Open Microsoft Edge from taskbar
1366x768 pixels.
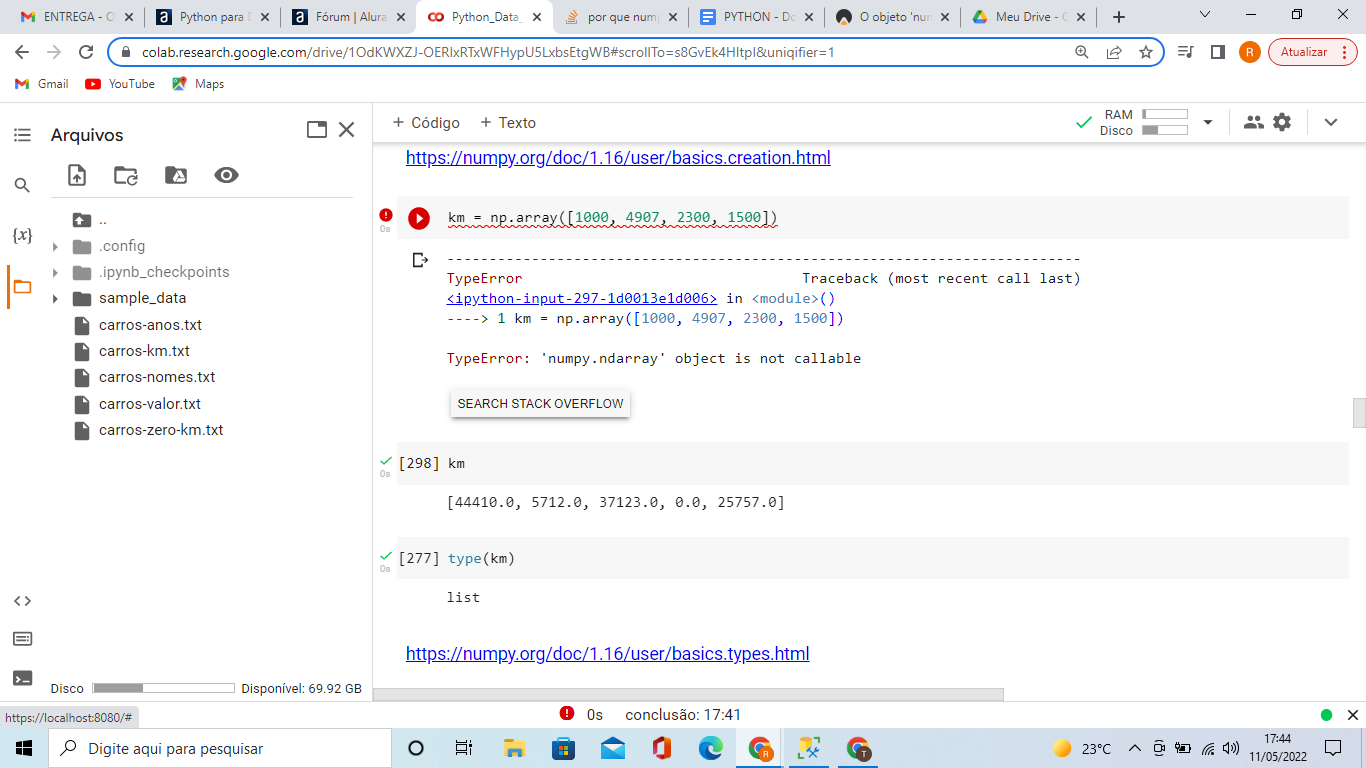pos(710,748)
